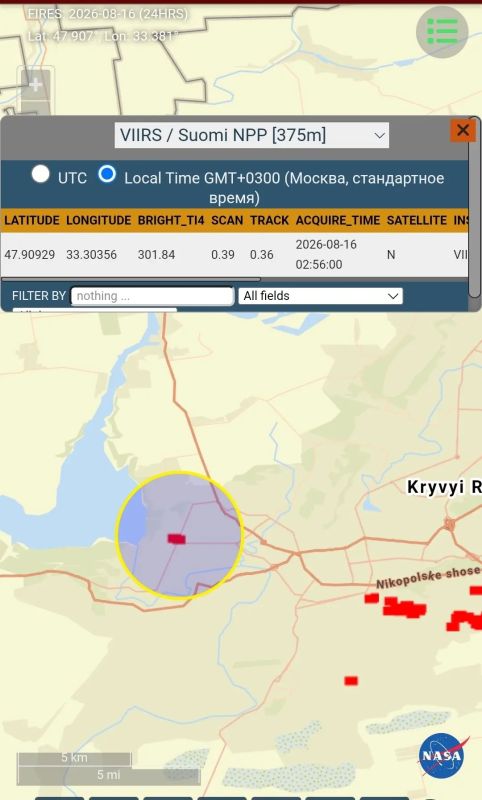Sort by the TRACK column header

pos(269,220)
